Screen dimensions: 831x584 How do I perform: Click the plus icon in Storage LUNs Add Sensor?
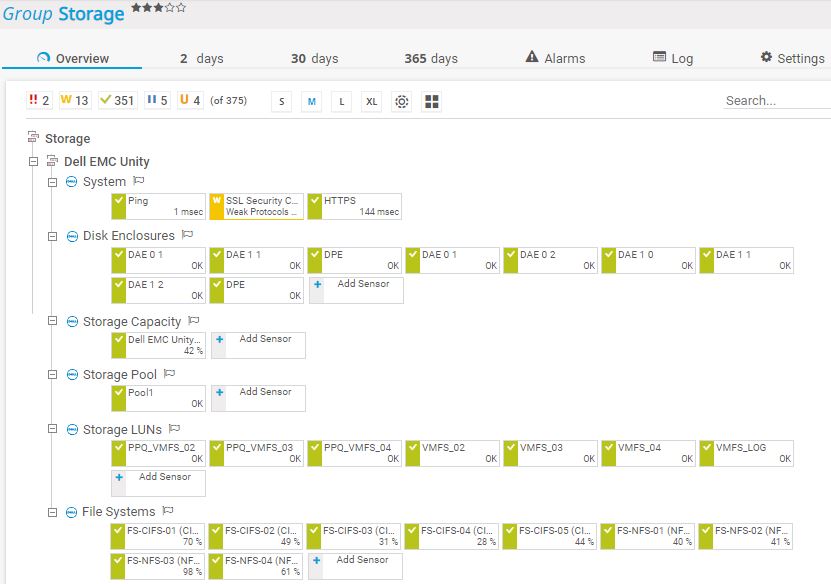click(x=119, y=477)
